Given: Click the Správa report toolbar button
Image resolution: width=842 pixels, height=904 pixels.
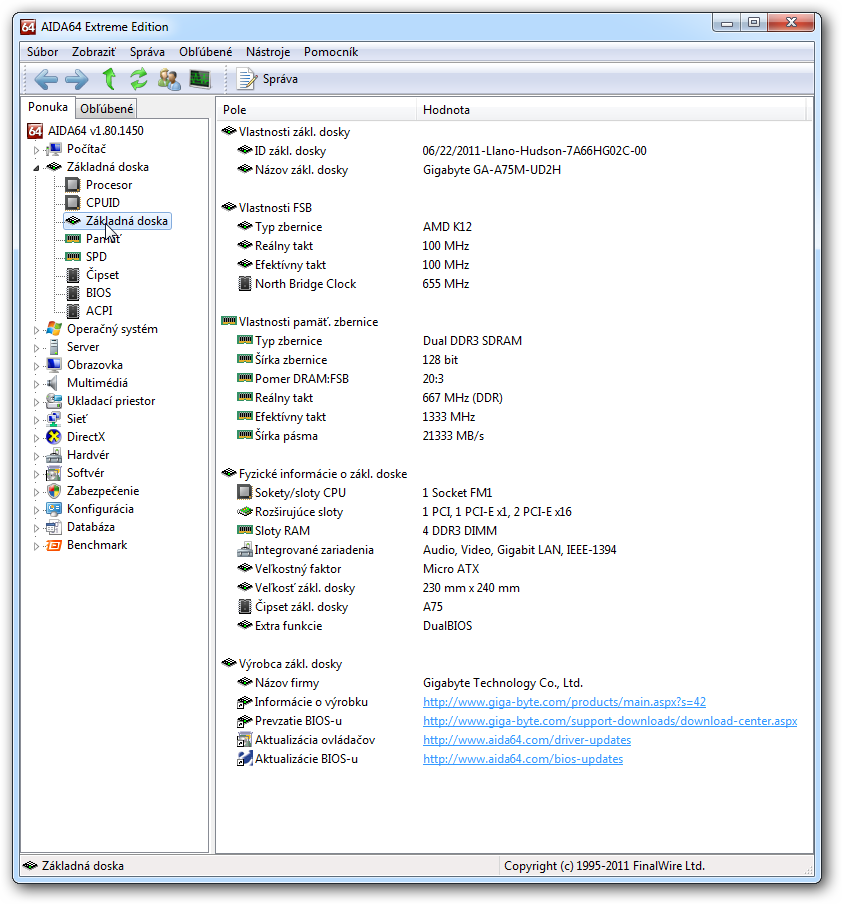Looking at the screenshot, I should tap(268, 79).
